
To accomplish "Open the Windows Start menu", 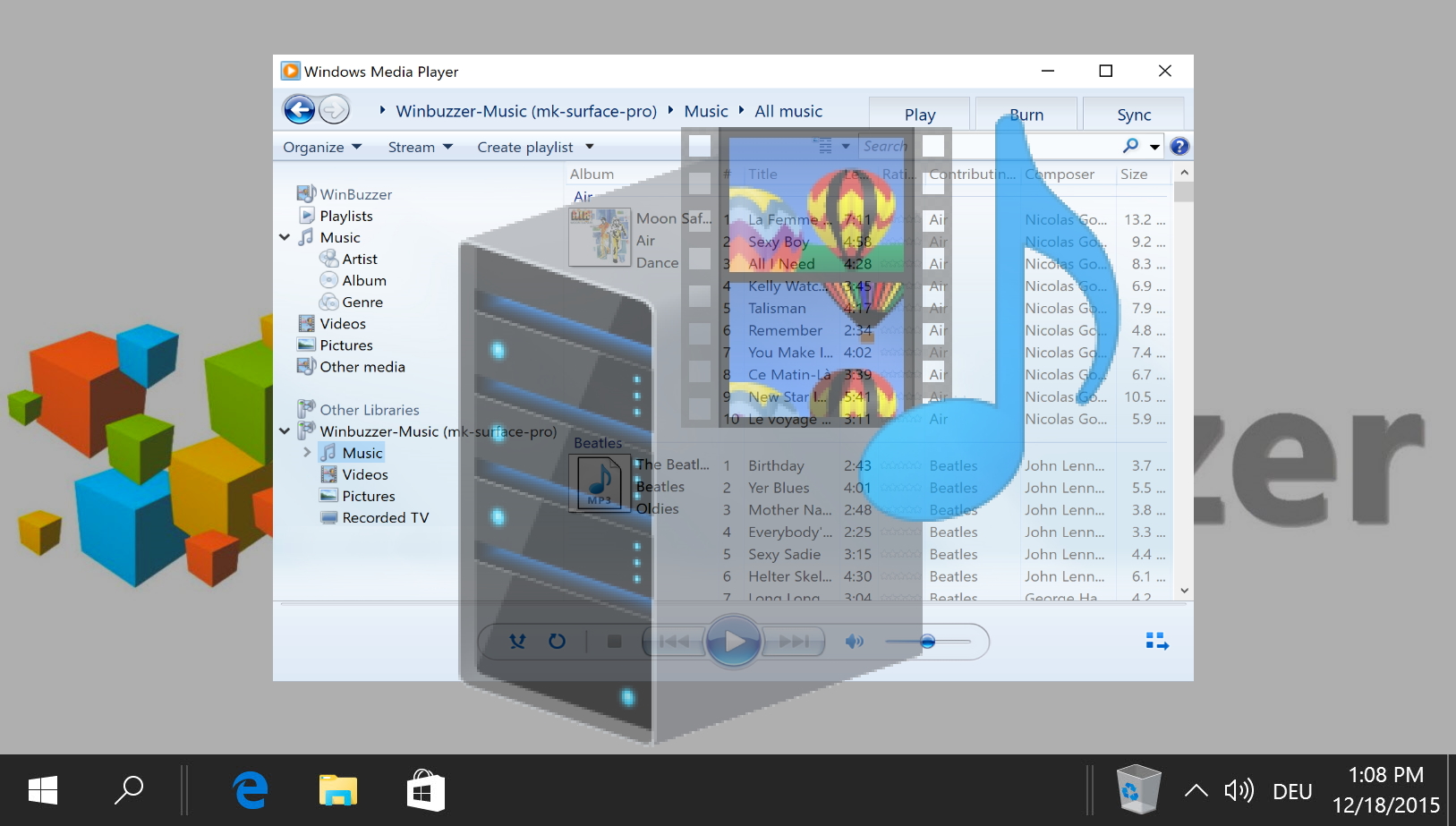I will pos(43,790).
